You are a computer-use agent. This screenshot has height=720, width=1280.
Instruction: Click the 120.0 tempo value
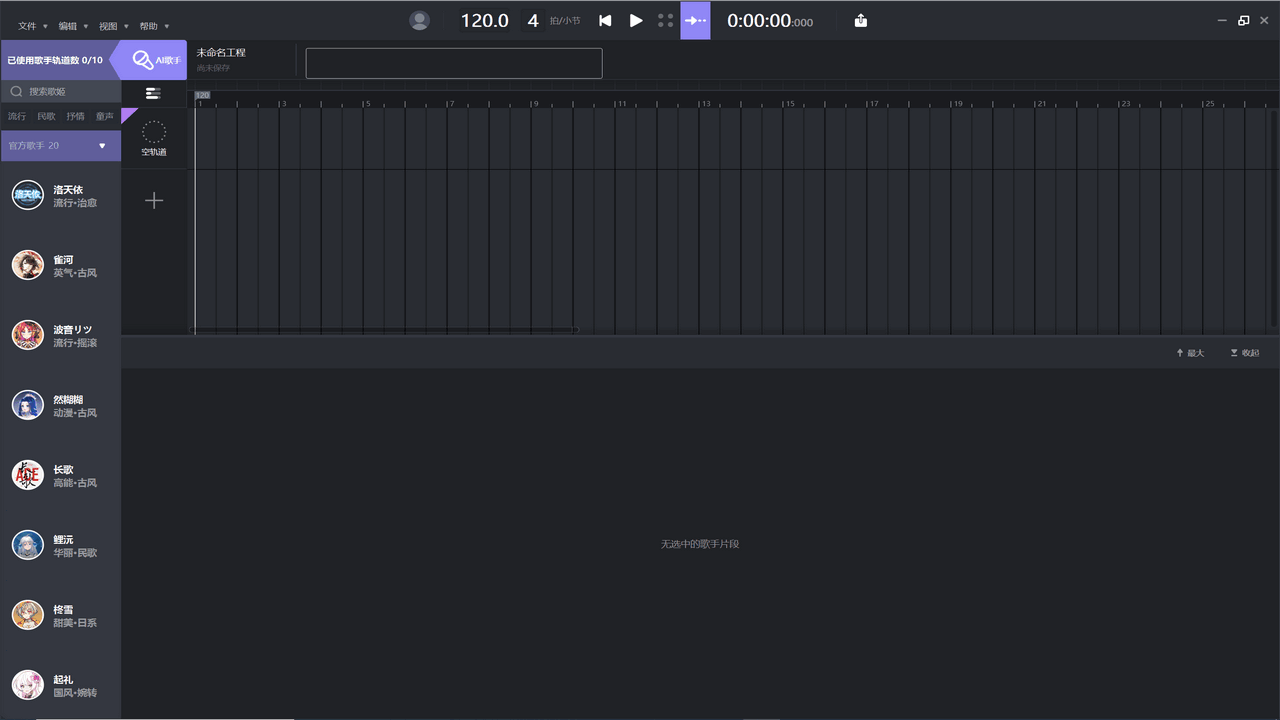click(x=484, y=20)
